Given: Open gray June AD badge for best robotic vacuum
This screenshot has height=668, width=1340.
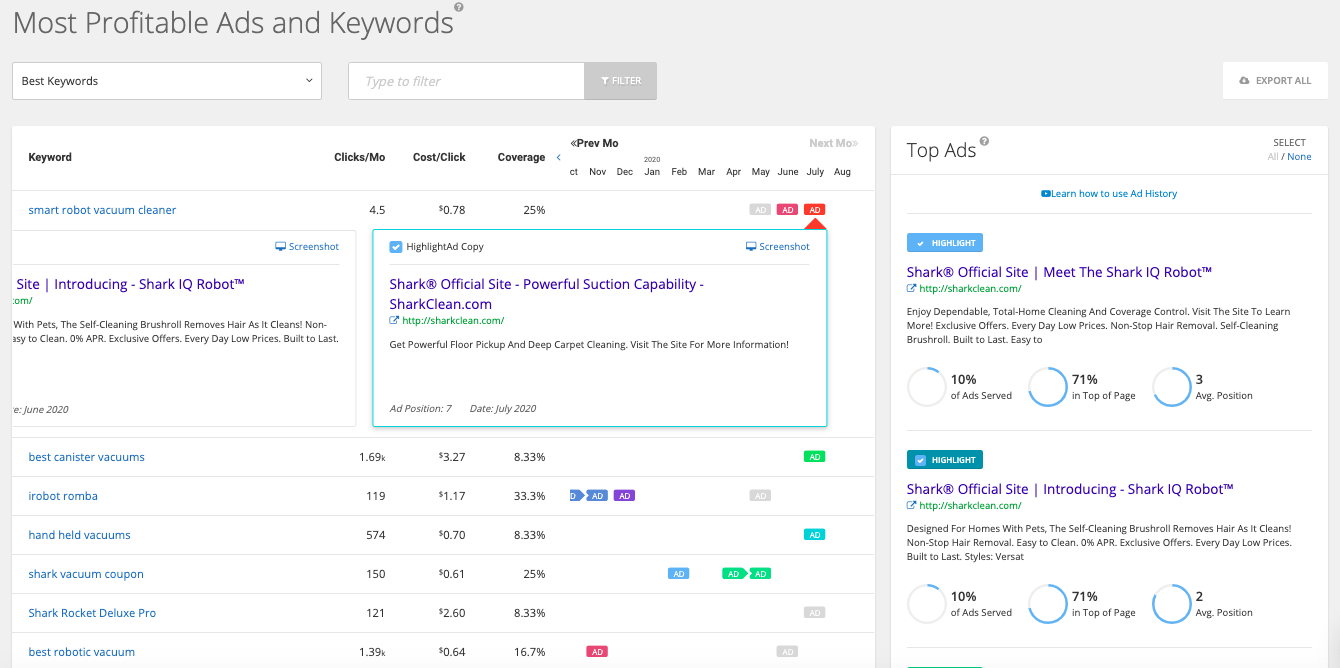Looking at the screenshot, I should coord(788,652).
